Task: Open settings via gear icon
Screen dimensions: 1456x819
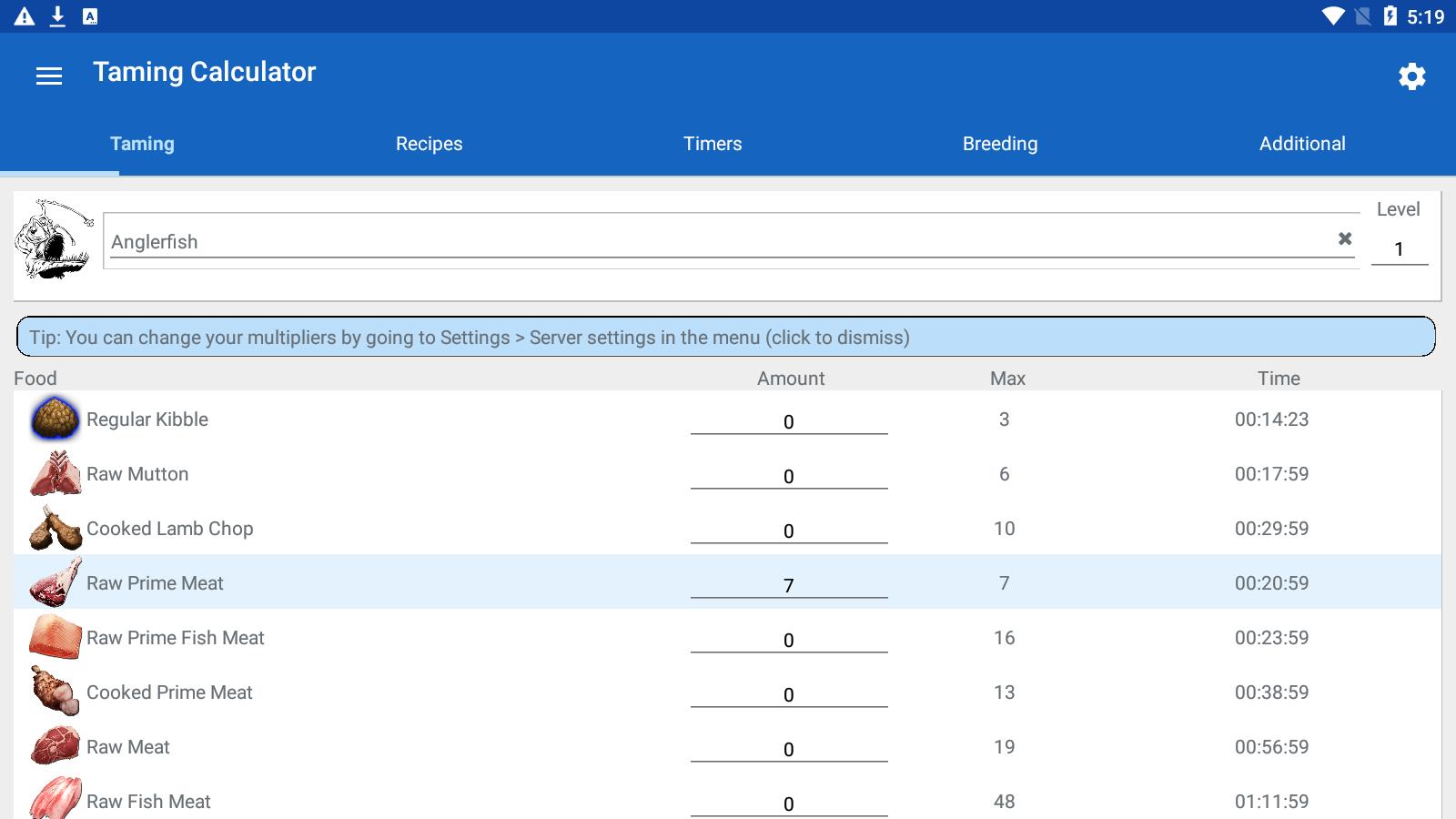Action: pyautogui.click(x=1411, y=76)
